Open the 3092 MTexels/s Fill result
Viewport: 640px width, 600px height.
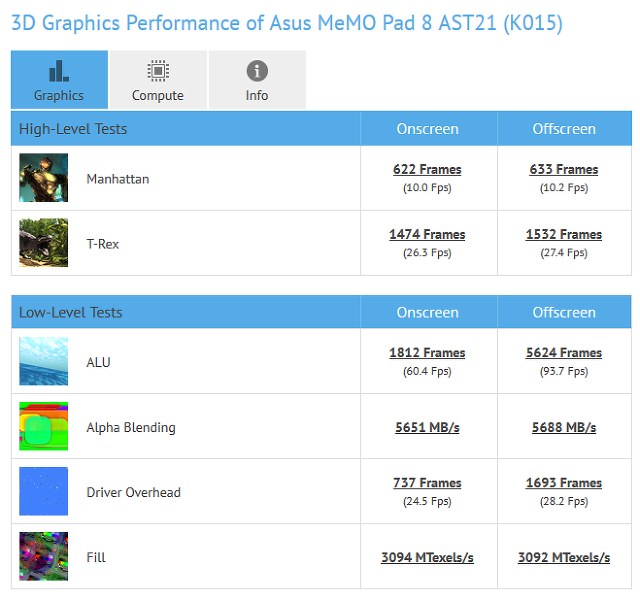click(x=564, y=558)
